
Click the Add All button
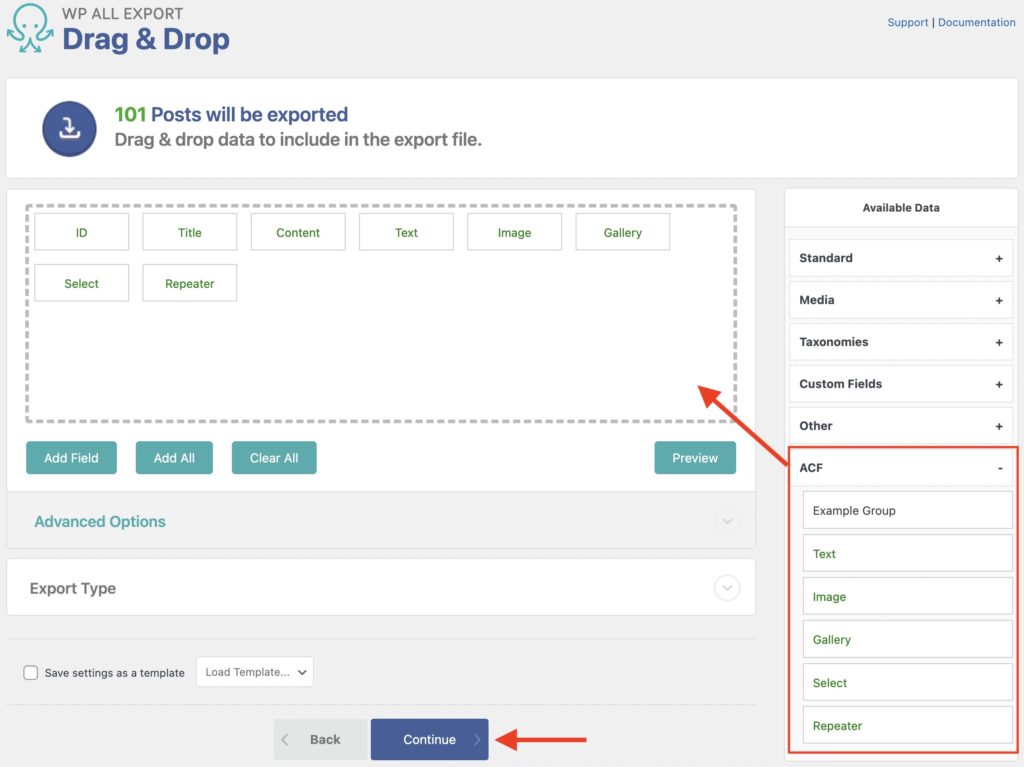pyautogui.click(x=174, y=457)
